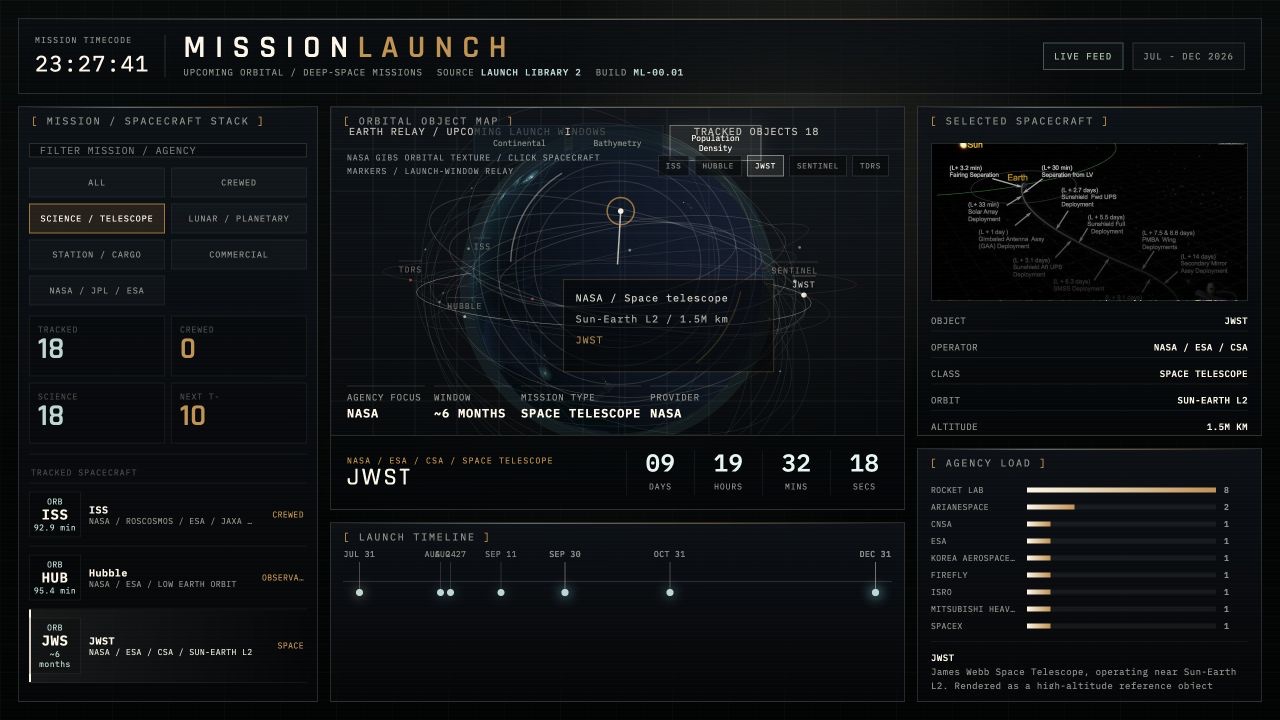
Task: Click the ISS label on the globe
Action: [x=482, y=246]
